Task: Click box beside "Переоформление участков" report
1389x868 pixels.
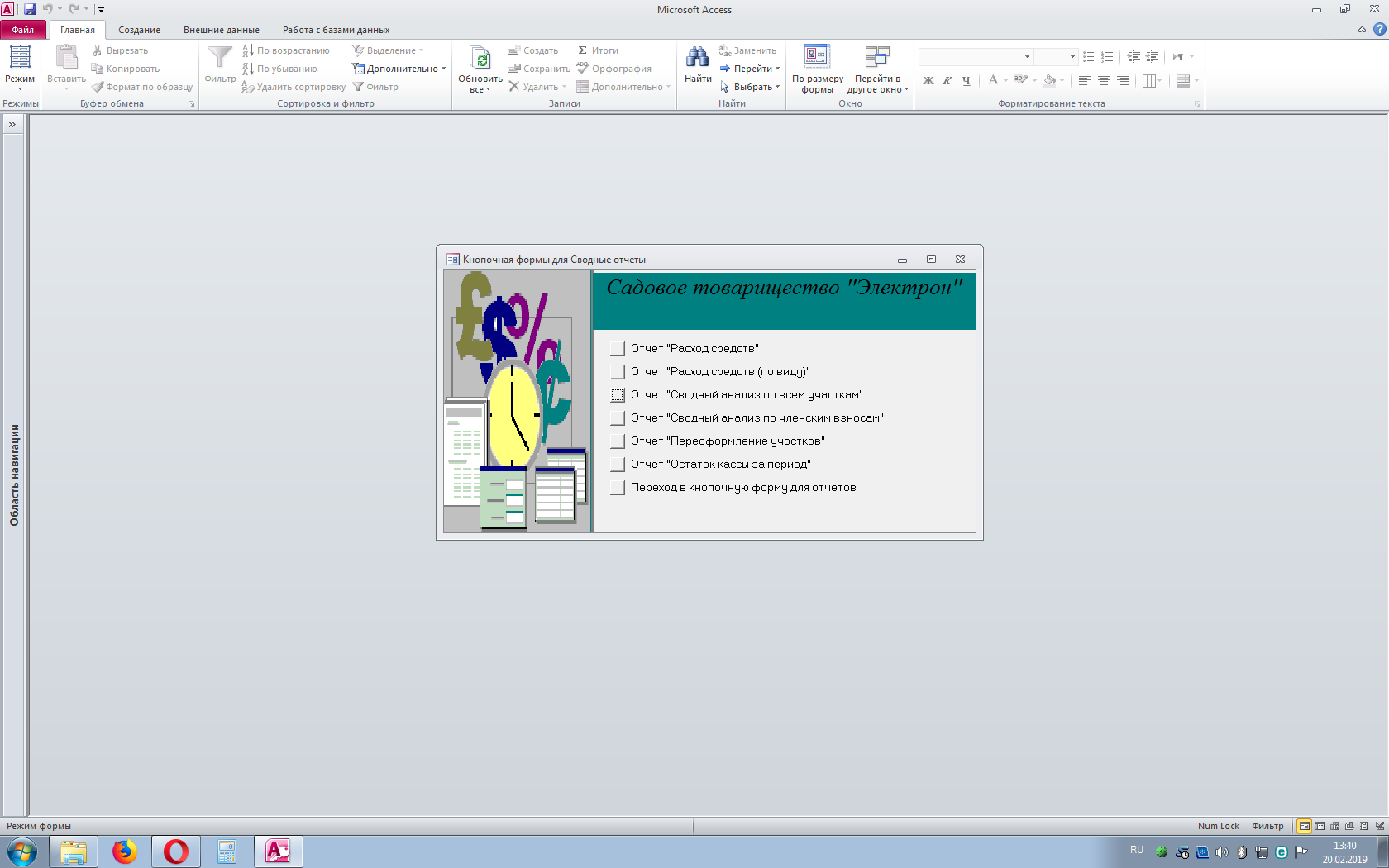Action: pyautogui.click(x=617, y=441)
